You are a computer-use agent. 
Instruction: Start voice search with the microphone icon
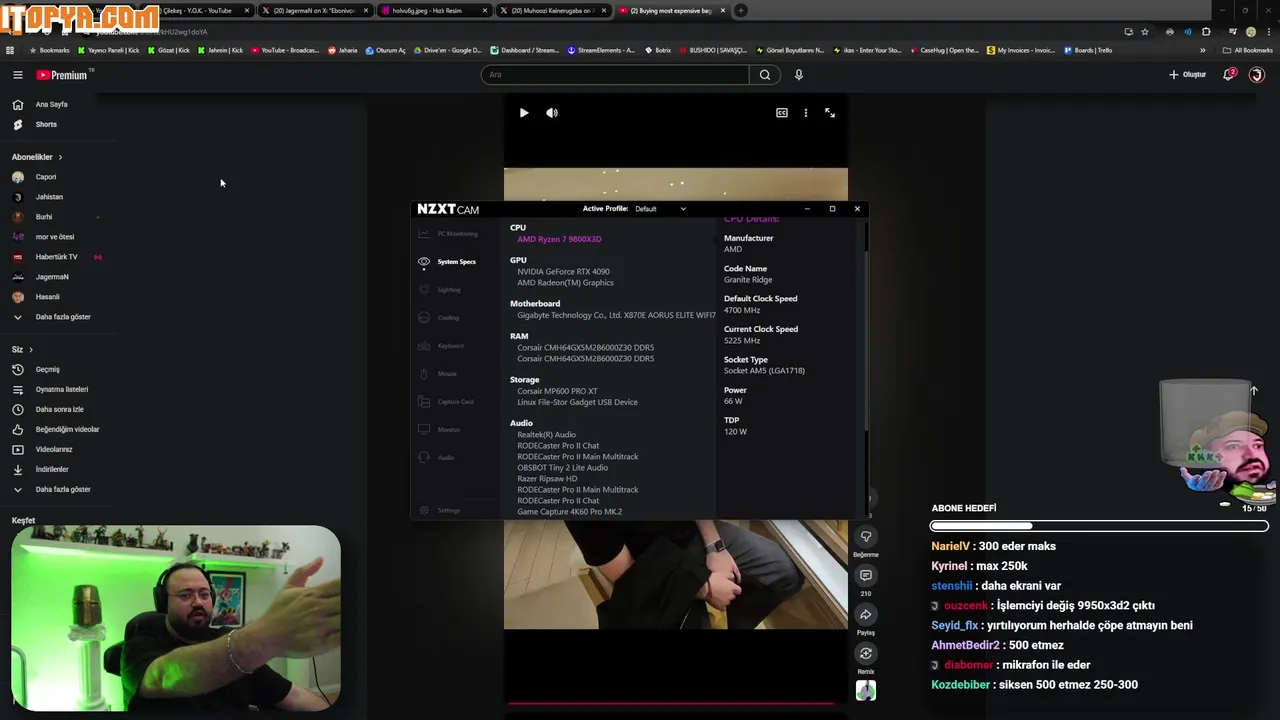point(798,75)
